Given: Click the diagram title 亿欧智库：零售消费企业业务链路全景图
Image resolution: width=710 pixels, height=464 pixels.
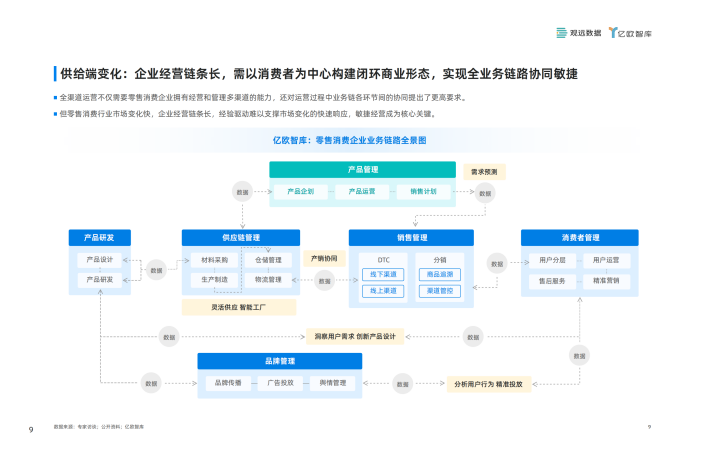Looking at the screenshot, I should [349, 140].
